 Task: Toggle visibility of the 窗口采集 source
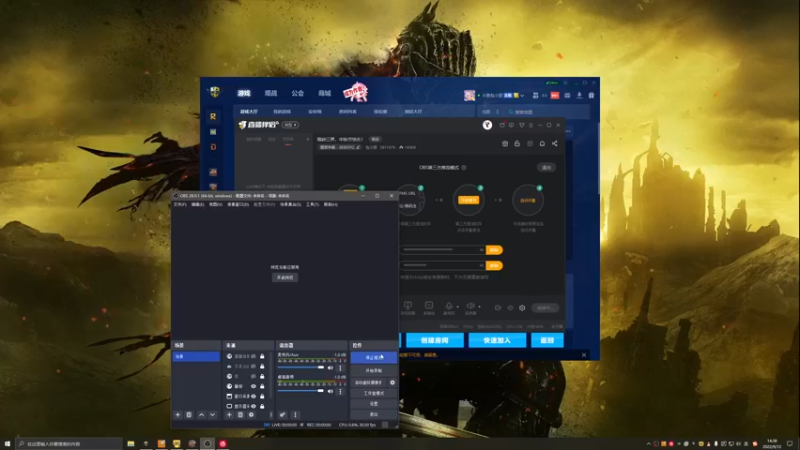pyautogui.click(x=253, y=396)
